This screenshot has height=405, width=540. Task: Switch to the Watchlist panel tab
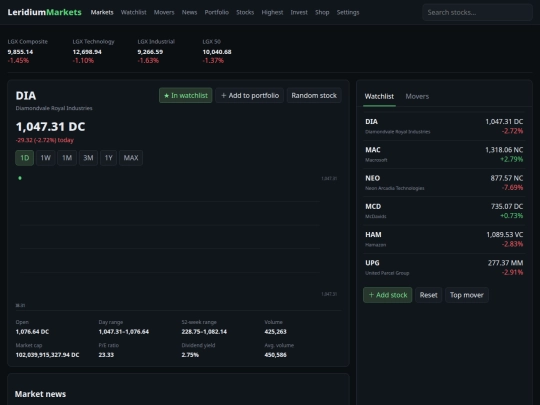(x=379, y=96)
